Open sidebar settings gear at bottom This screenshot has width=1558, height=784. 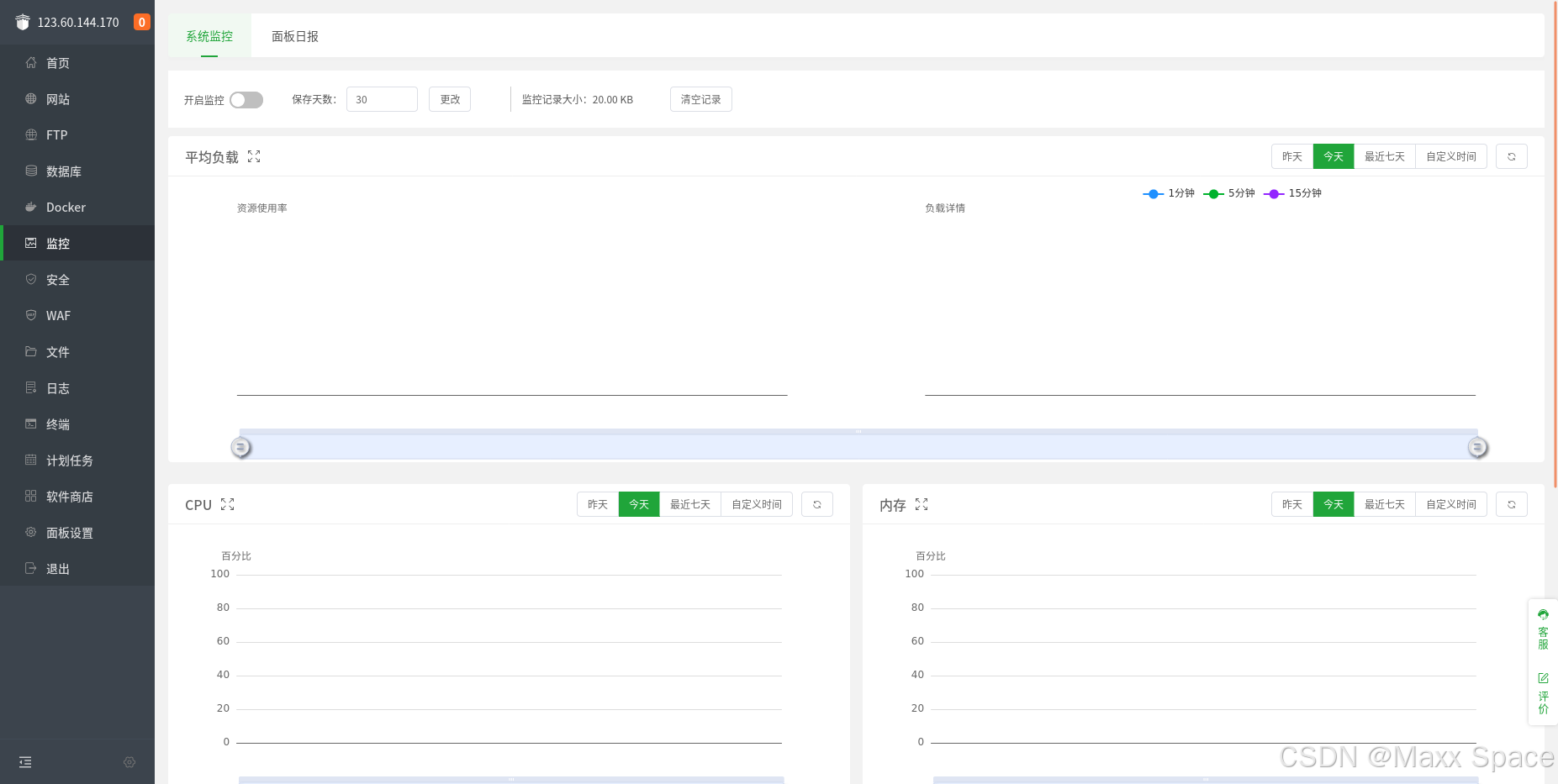coord(129,762)
